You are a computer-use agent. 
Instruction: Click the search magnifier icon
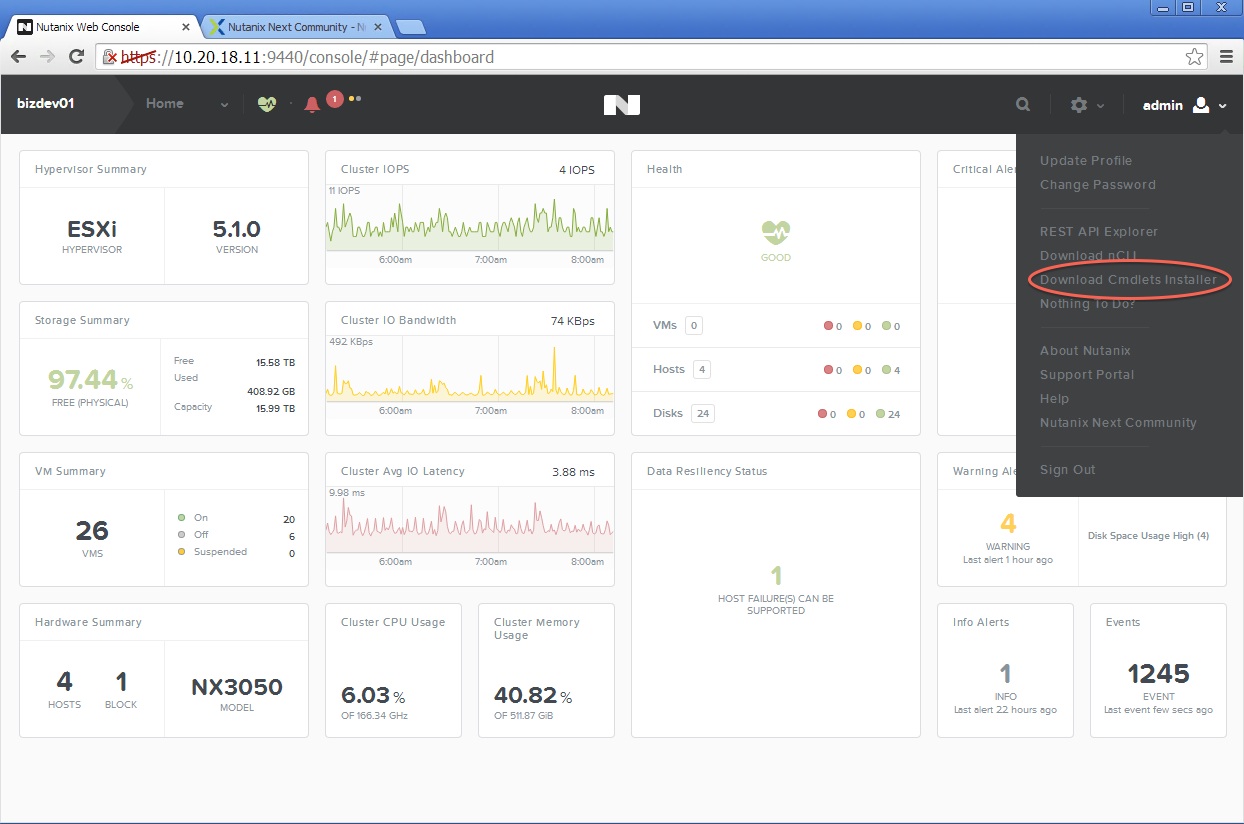1022,104
